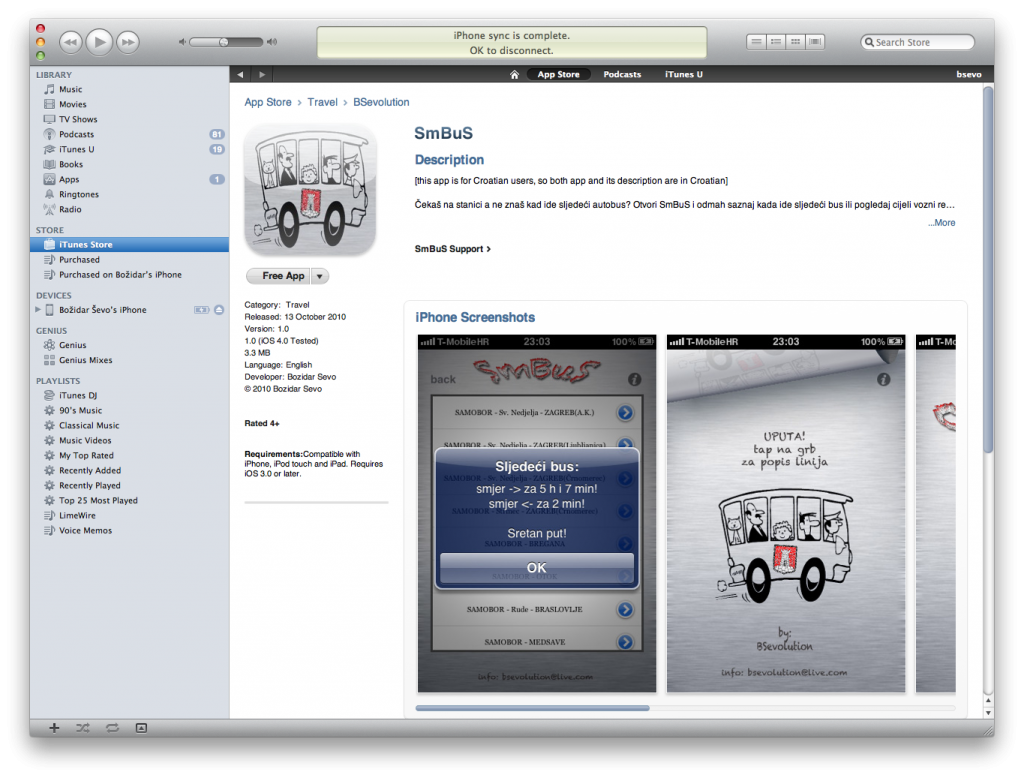The image size is (1024, 778).
Task: Open Movies in the library
Action: click(129, 105)
